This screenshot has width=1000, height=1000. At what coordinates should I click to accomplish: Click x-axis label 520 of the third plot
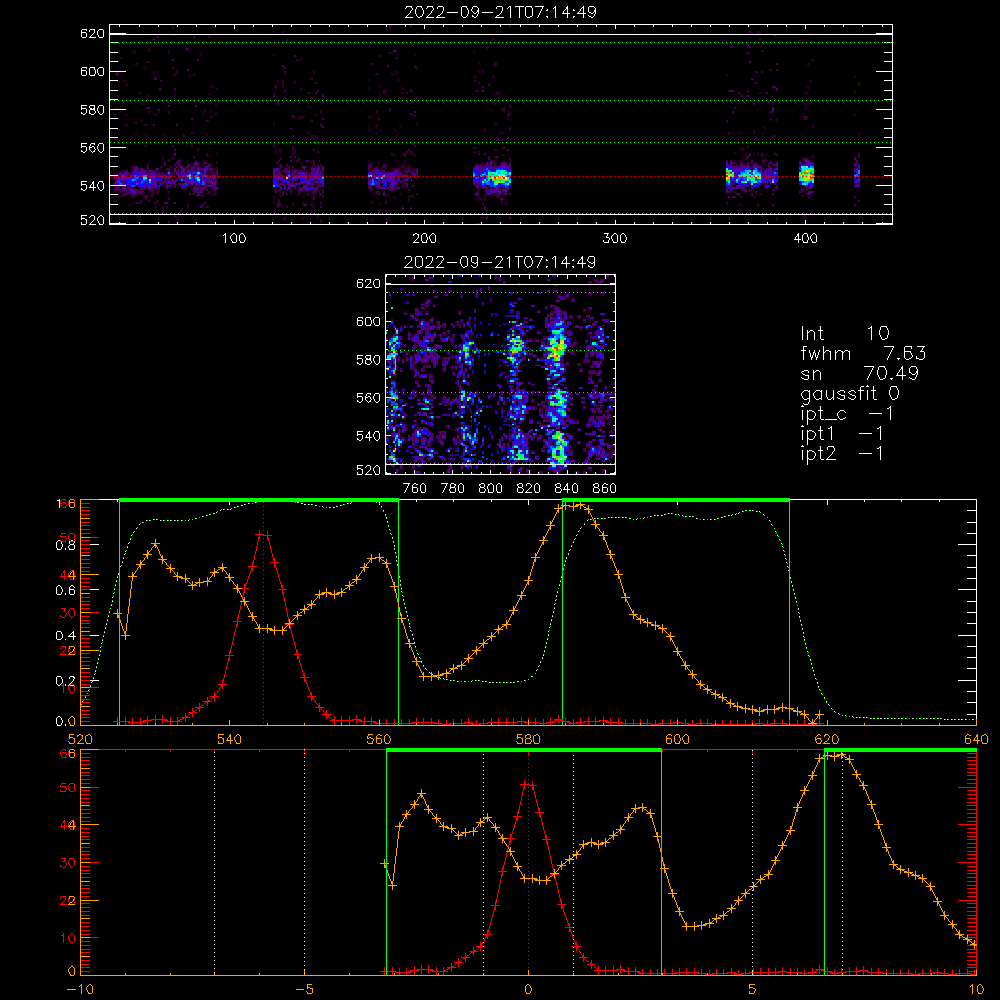tap(80, 739)
